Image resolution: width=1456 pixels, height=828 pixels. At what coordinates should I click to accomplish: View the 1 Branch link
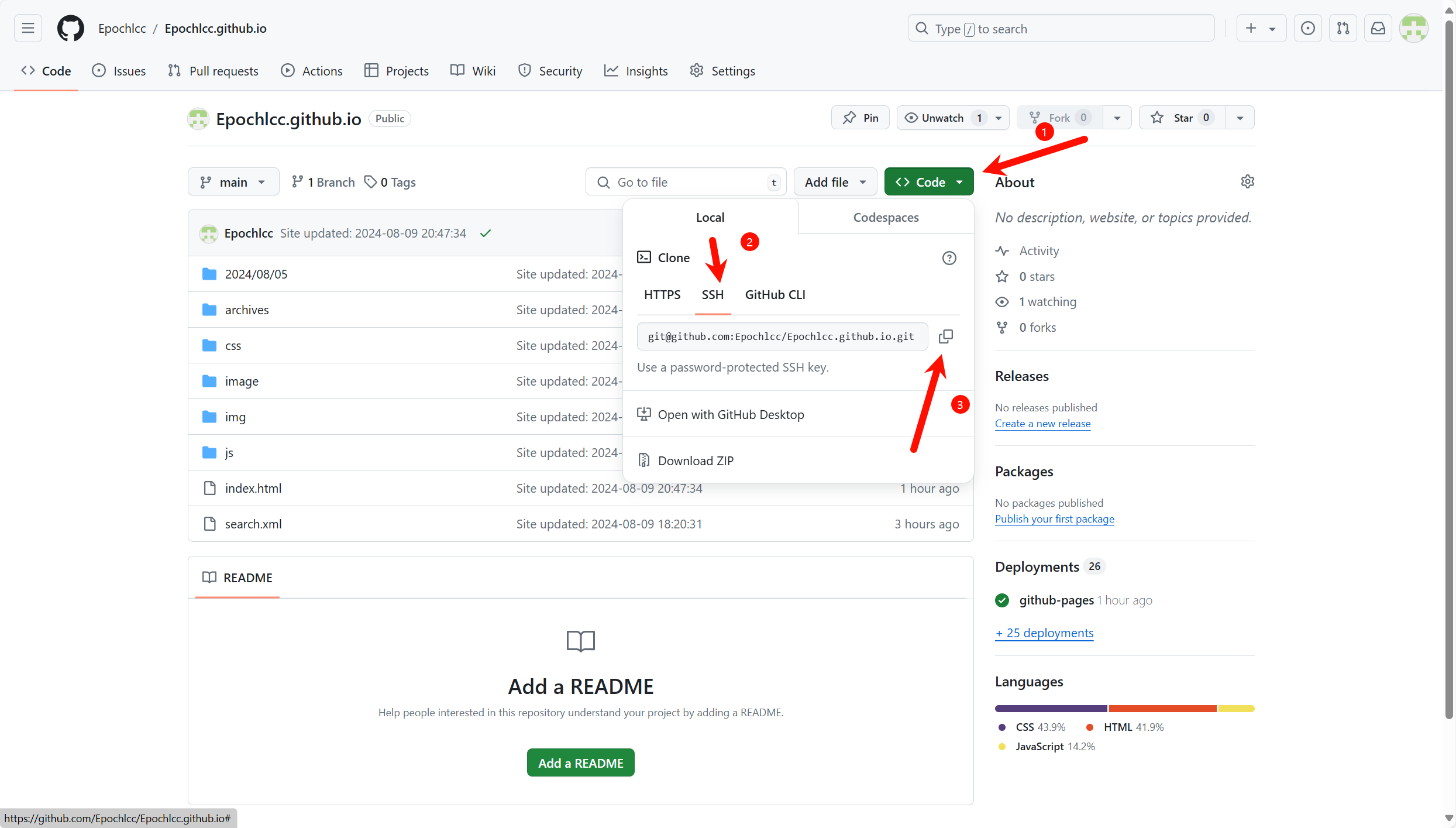pyautogui.click(x=323, y=182)
